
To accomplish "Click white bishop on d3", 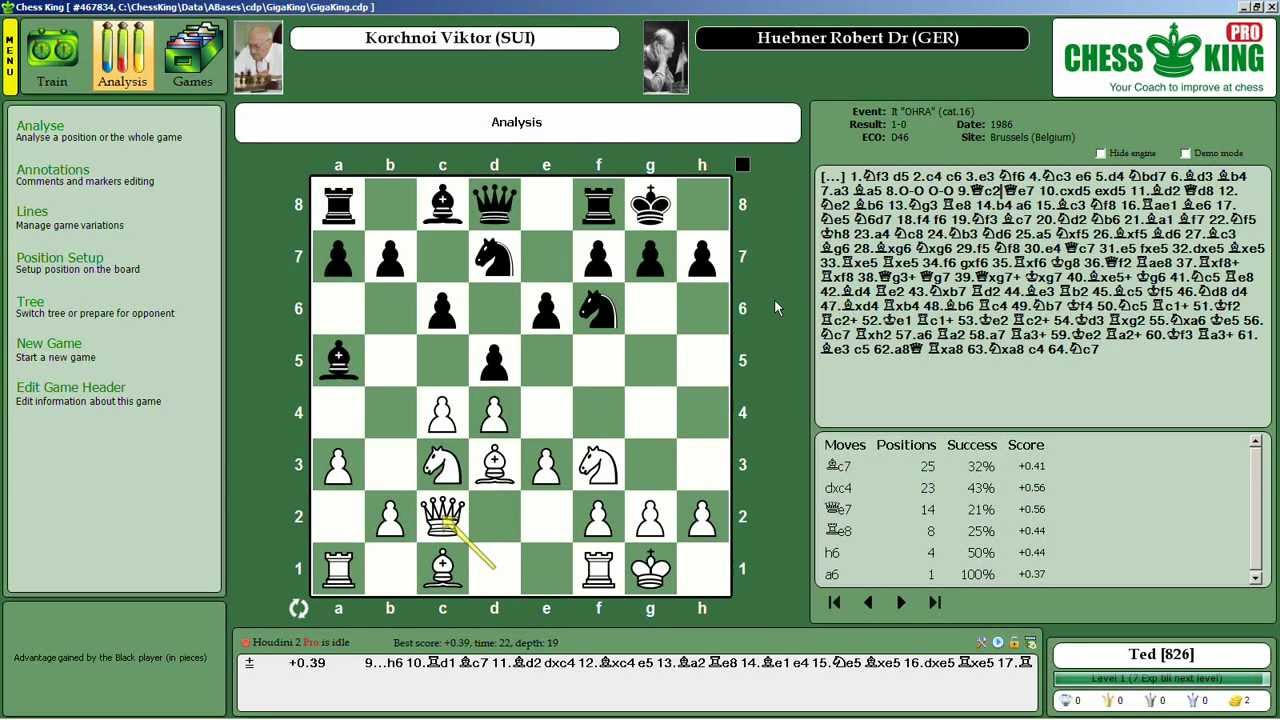I will 494,464.
